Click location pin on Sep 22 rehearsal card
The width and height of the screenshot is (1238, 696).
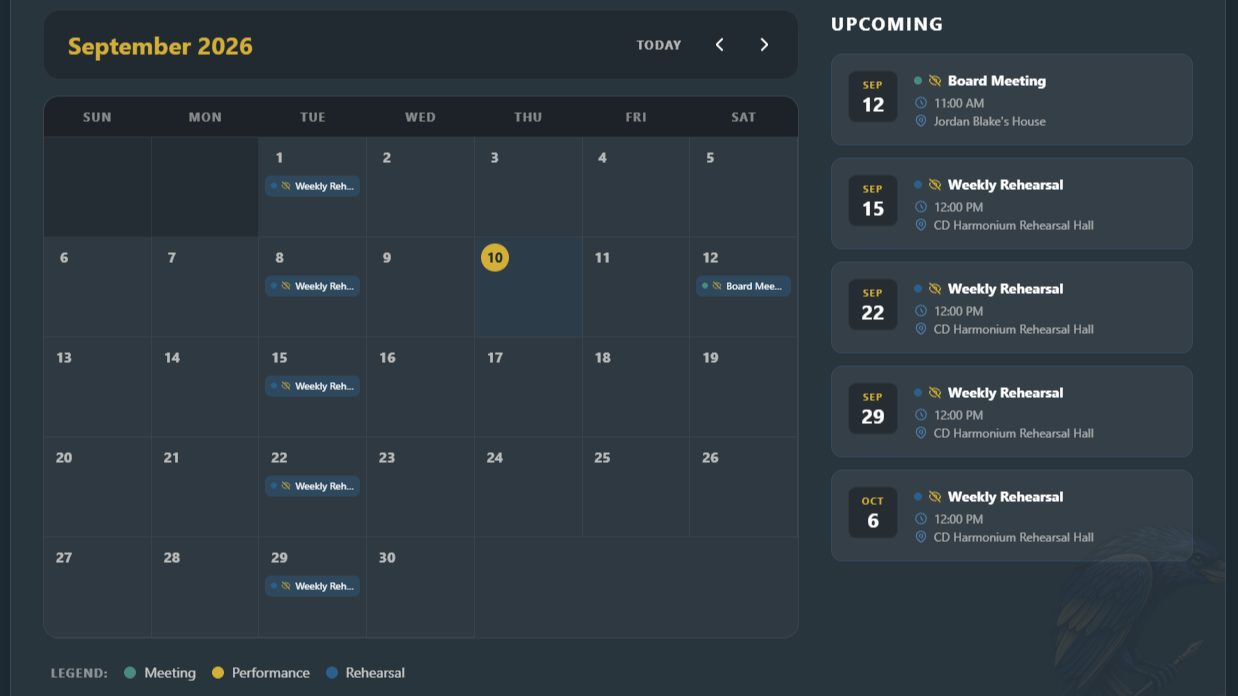pos(921,329)
